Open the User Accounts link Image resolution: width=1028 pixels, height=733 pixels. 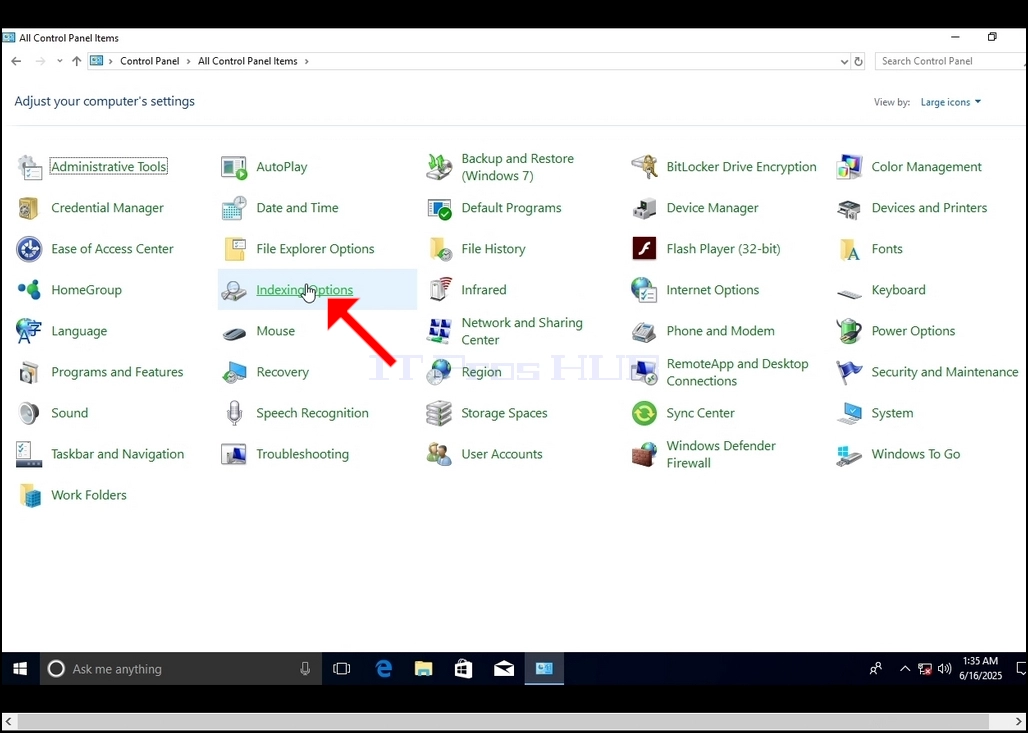(502, 454)
